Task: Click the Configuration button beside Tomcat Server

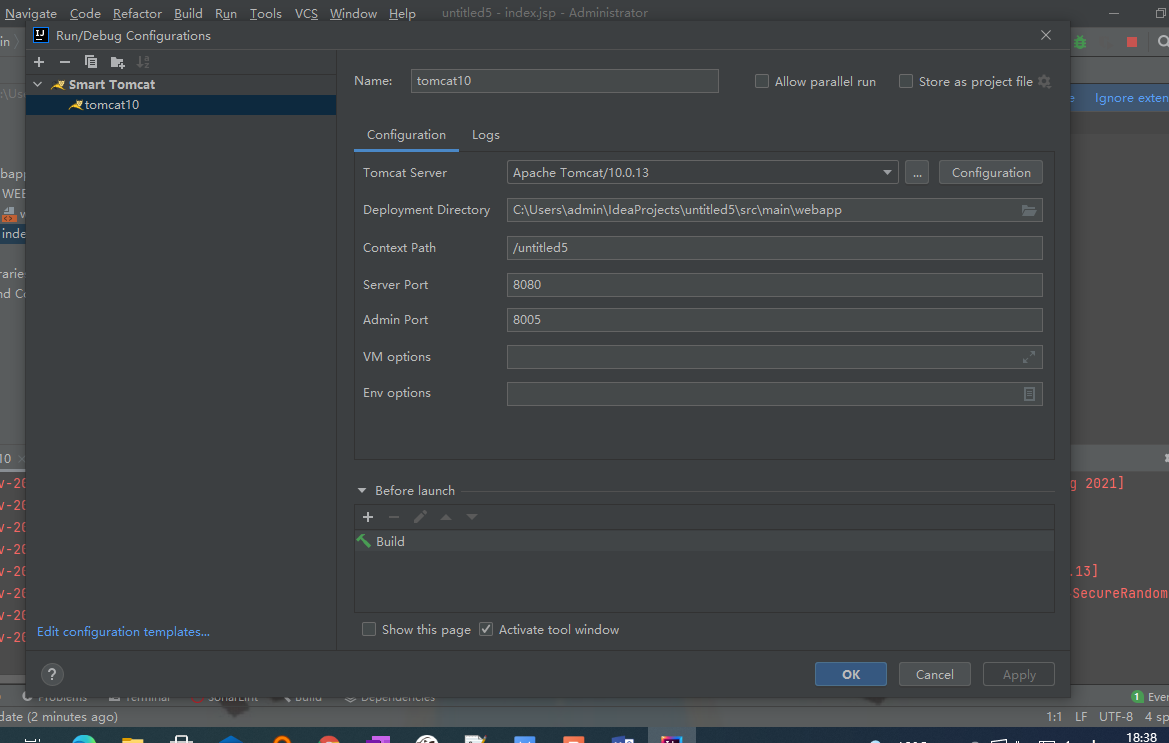Action: point(991,172)
